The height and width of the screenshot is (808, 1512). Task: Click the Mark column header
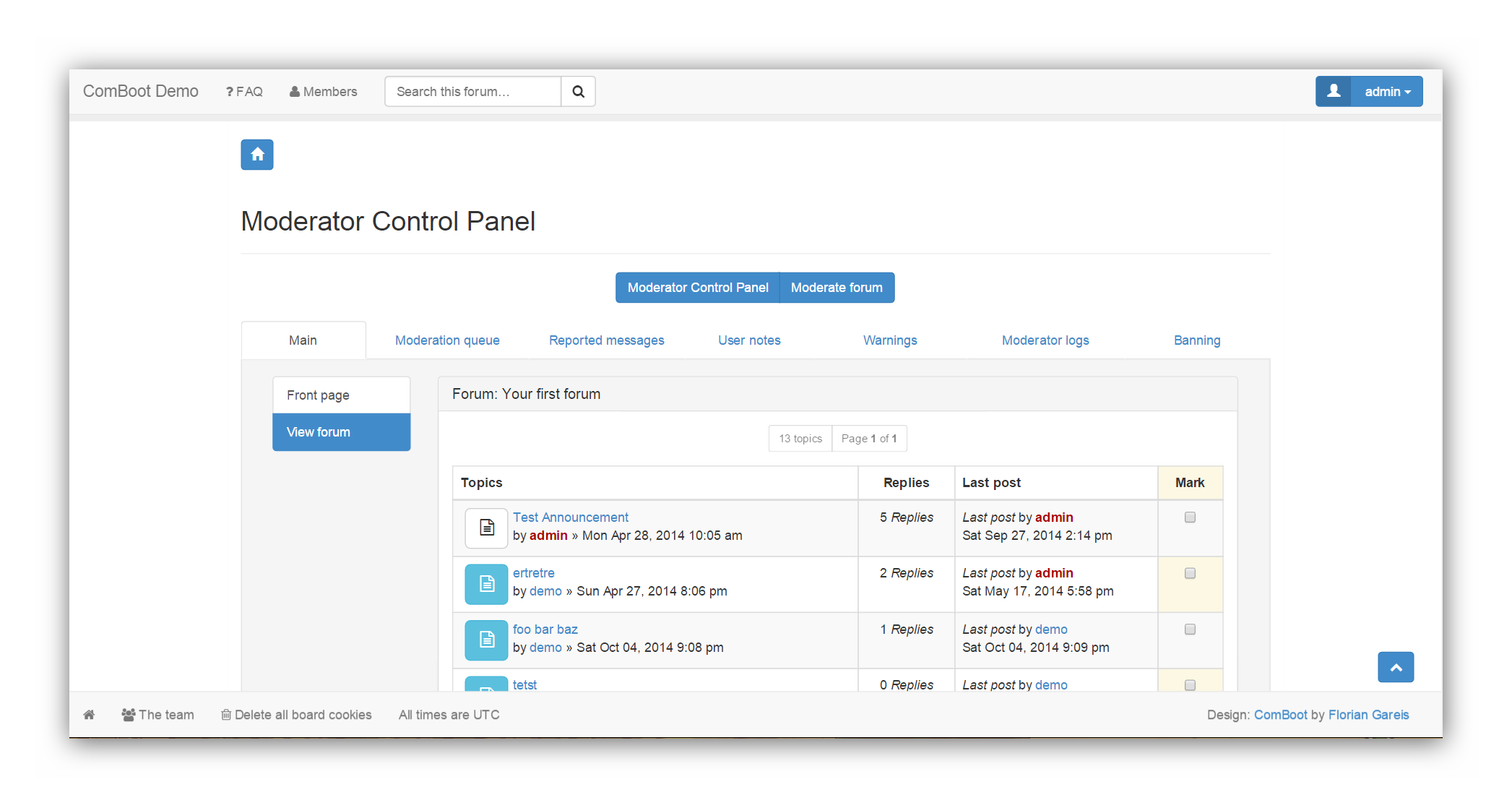(x=1190, y=483)
